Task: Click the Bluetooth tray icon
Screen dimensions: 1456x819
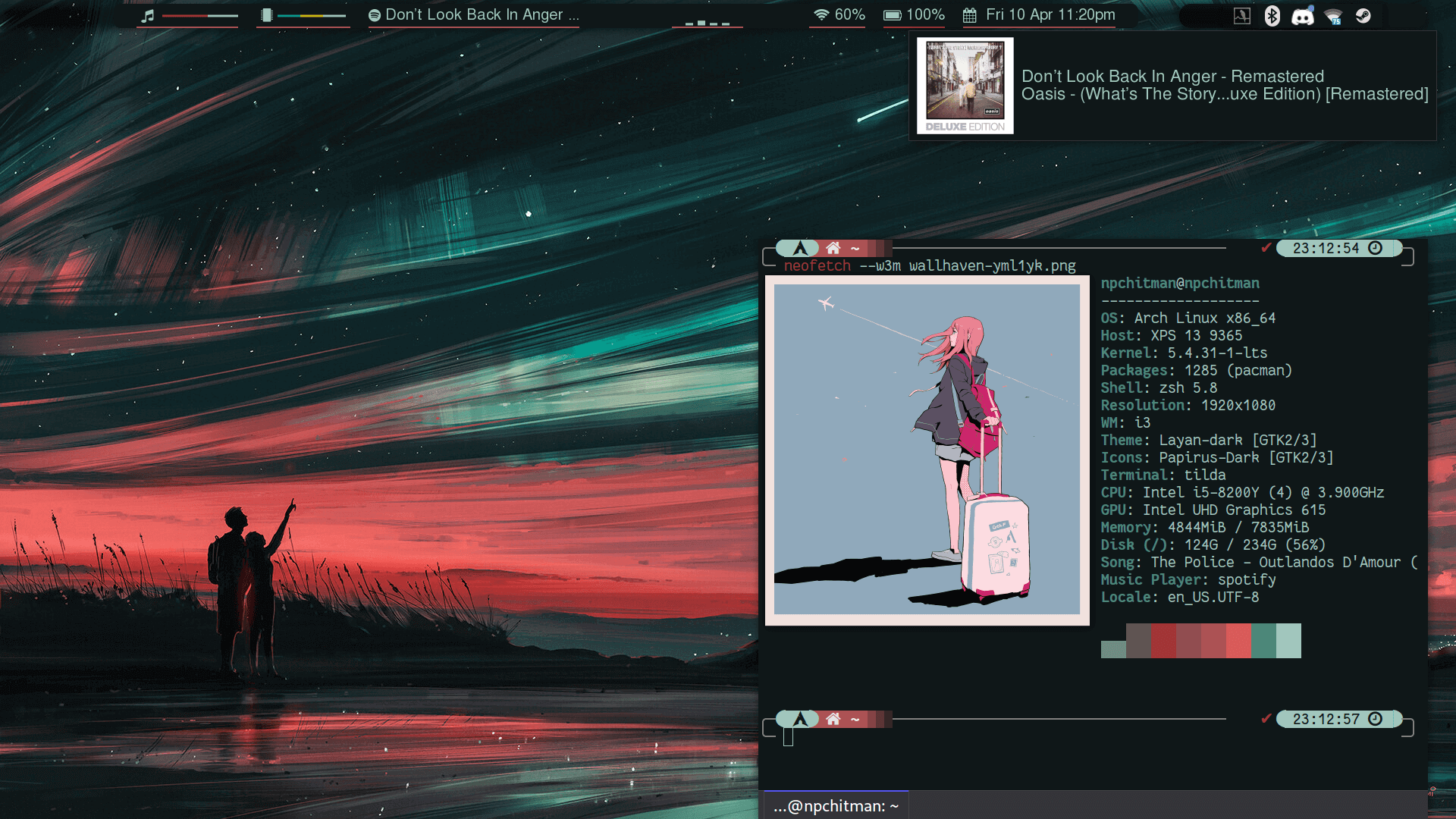Action: click(x=1272, y=16)
